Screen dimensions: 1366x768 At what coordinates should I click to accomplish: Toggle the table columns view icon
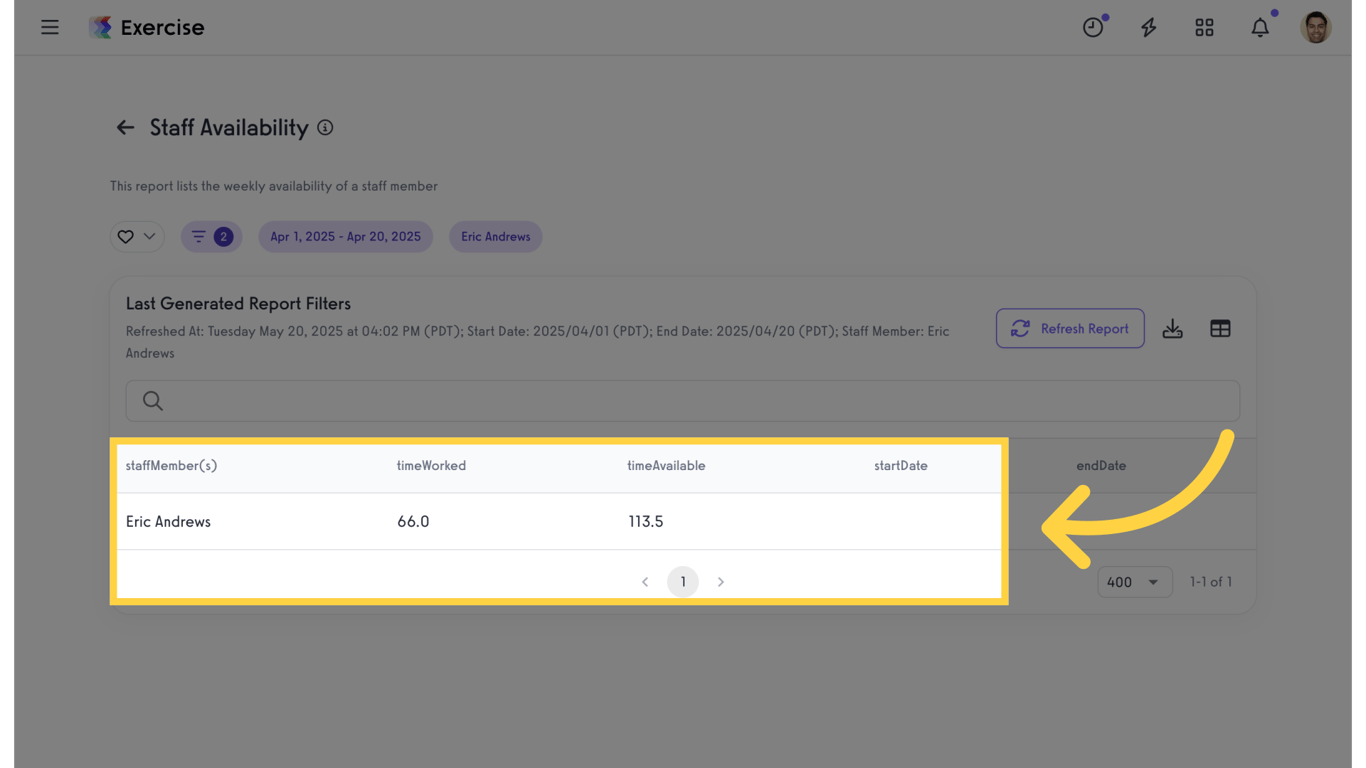tap(1220, 329)
